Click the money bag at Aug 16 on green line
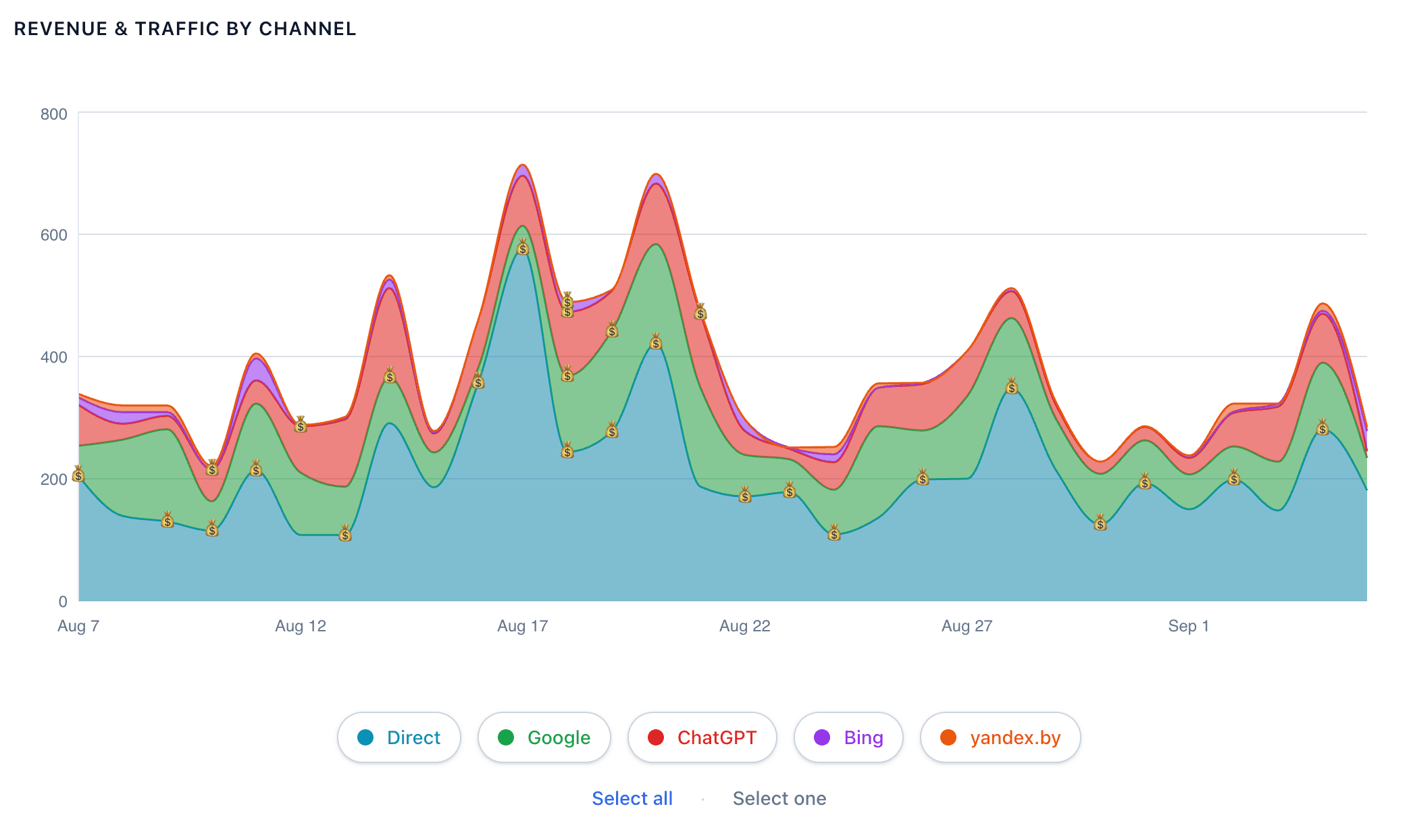Screen dimensions: 1413x840 [x=478, y=380]
